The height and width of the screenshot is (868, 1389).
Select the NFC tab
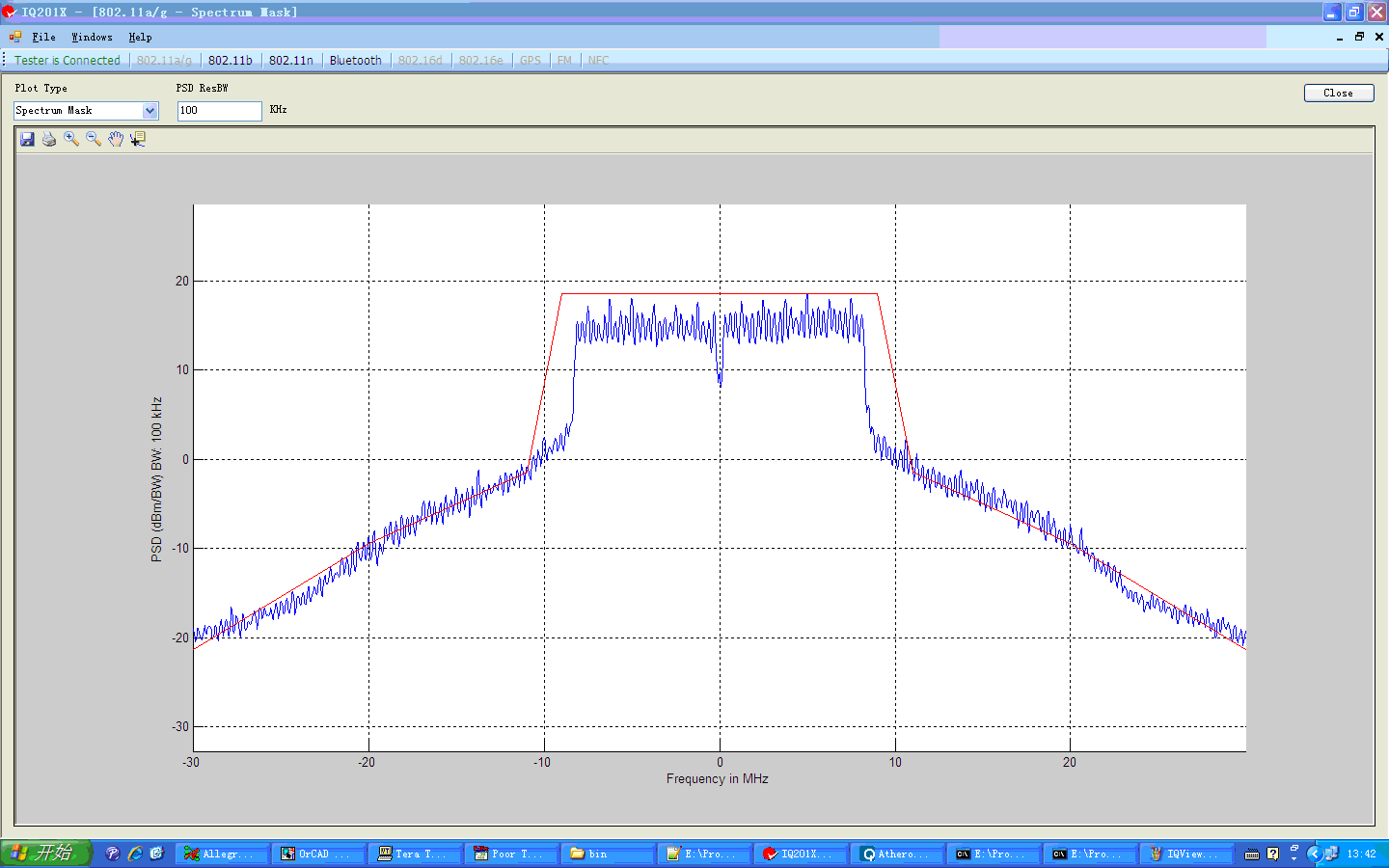pyautogui.click(x=598, y=60)
